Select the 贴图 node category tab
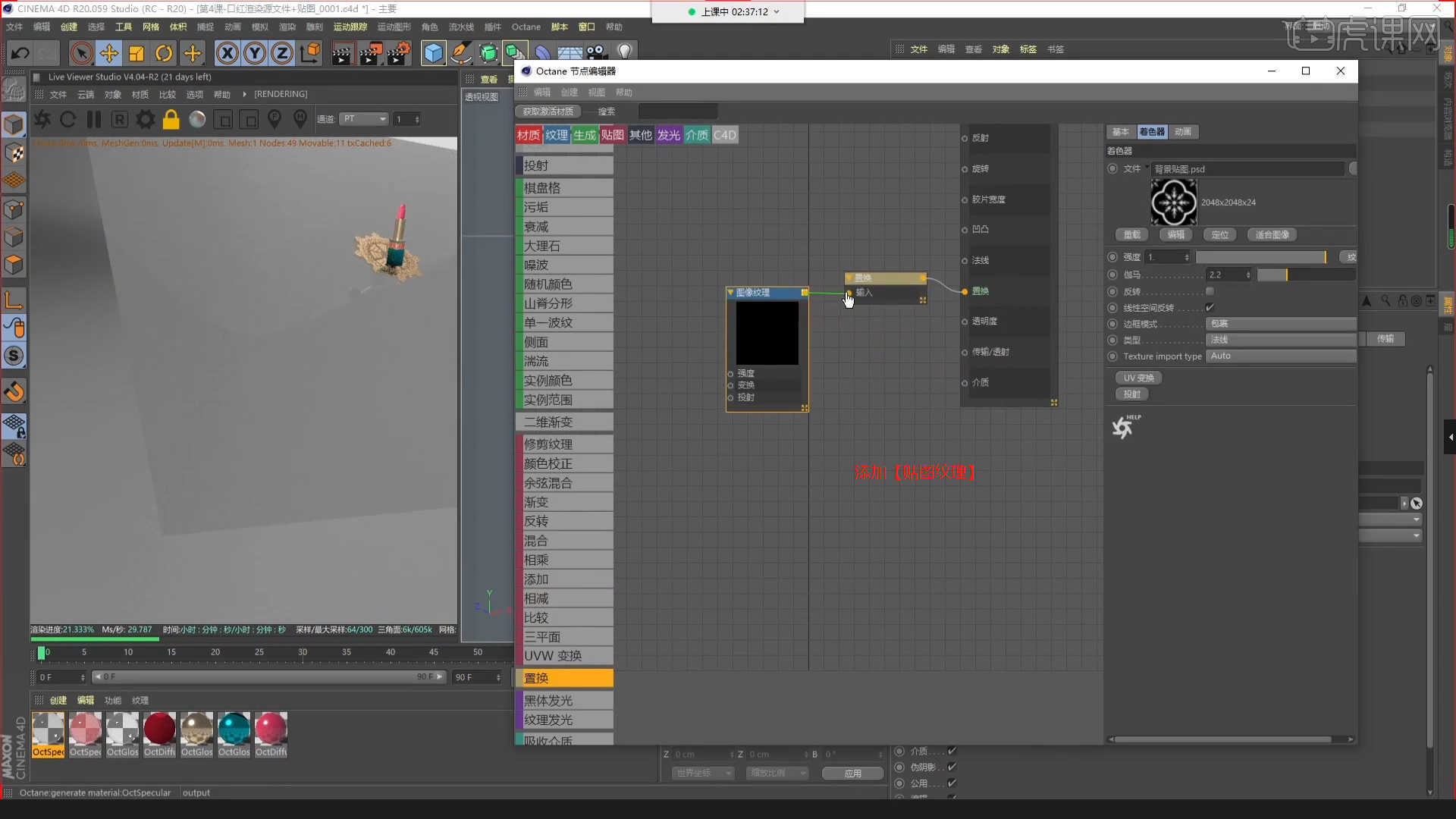This screenshot has height=819, width=1456. pyautogui.click(x=612, y=135)
